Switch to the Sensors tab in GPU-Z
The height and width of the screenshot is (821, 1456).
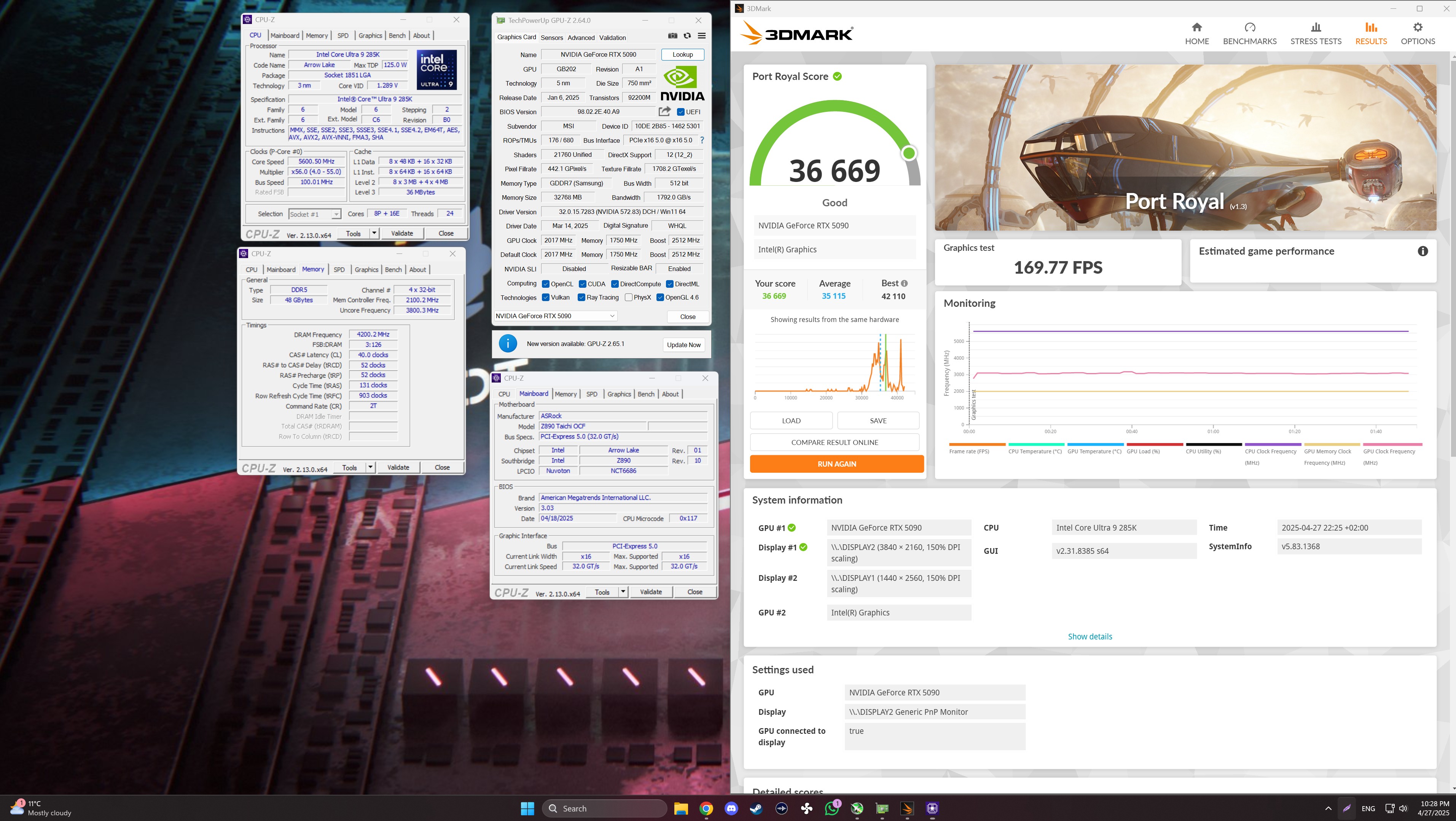pos(552,38)
